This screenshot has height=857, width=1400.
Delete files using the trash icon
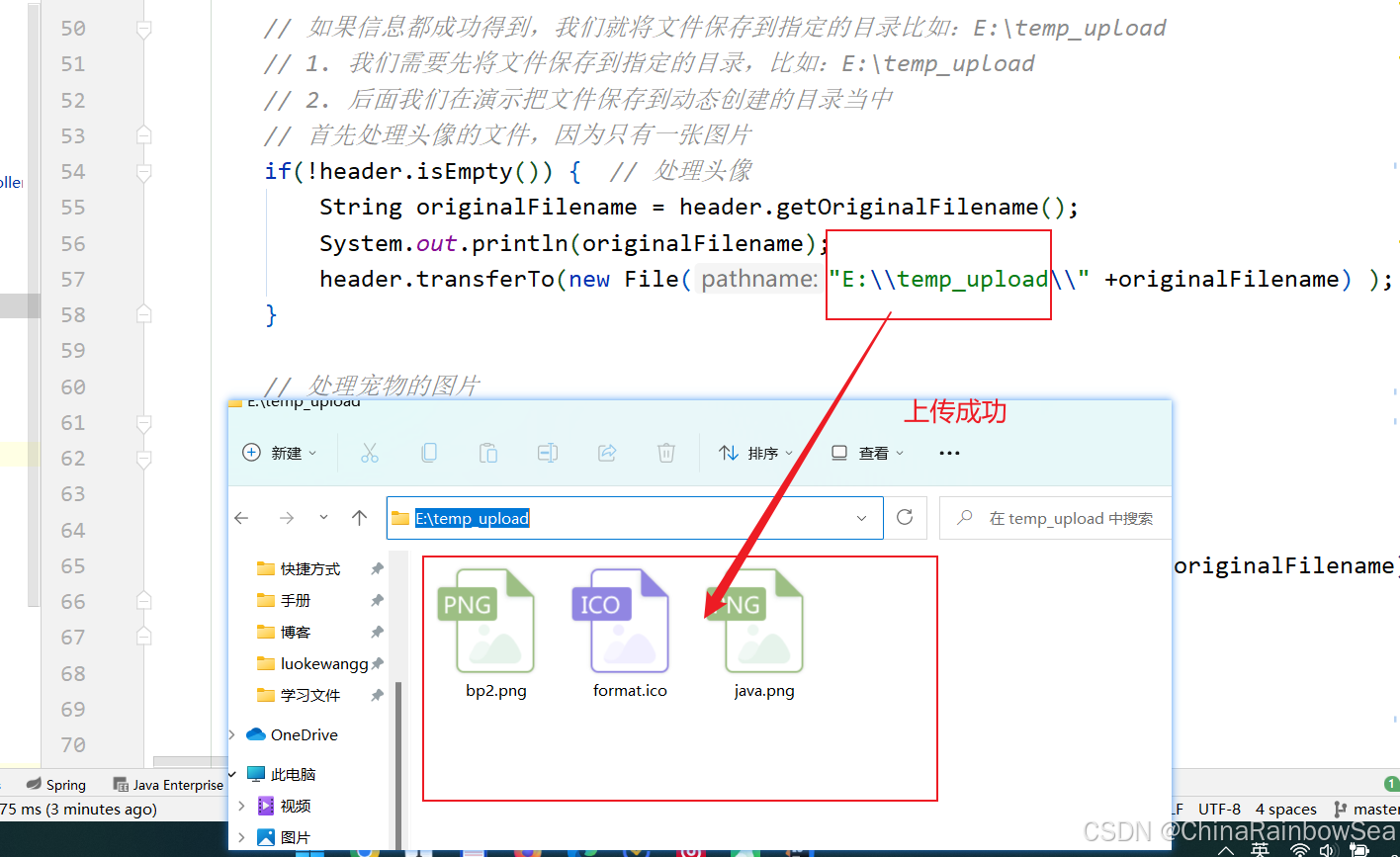pyautogui.click(x=665, y=452)
